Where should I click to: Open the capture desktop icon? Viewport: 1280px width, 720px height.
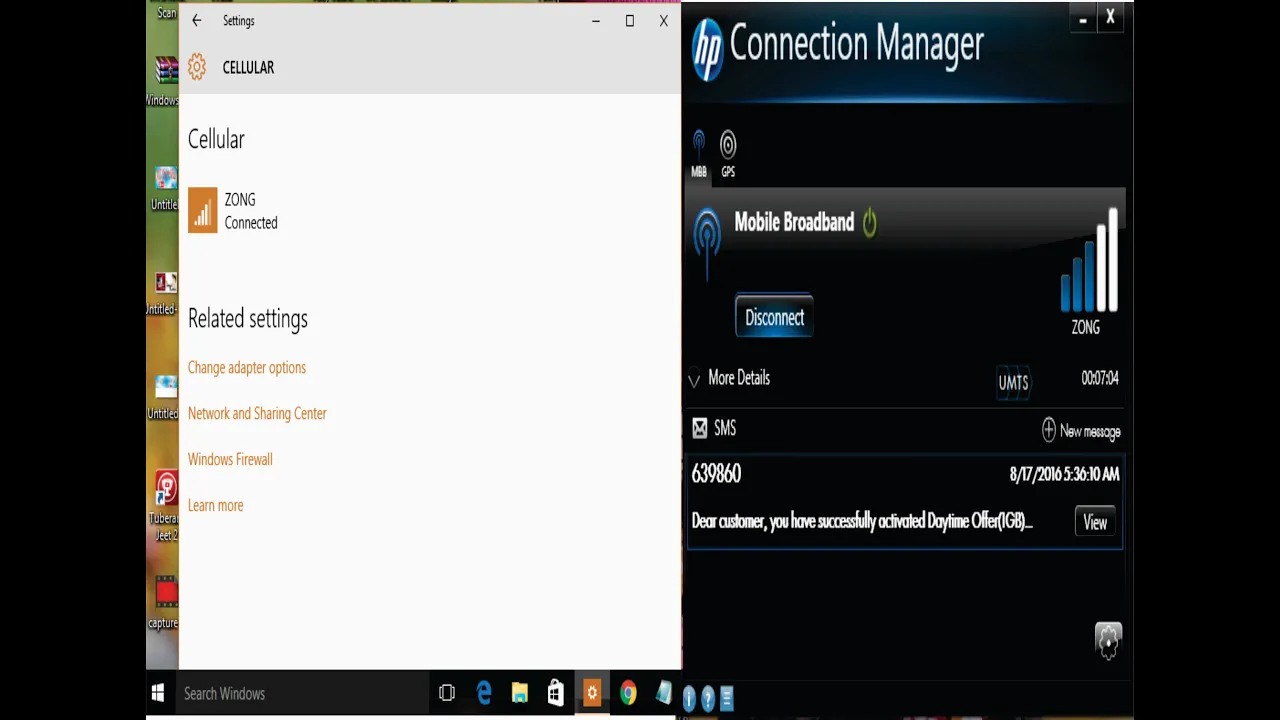click(165, 602)
